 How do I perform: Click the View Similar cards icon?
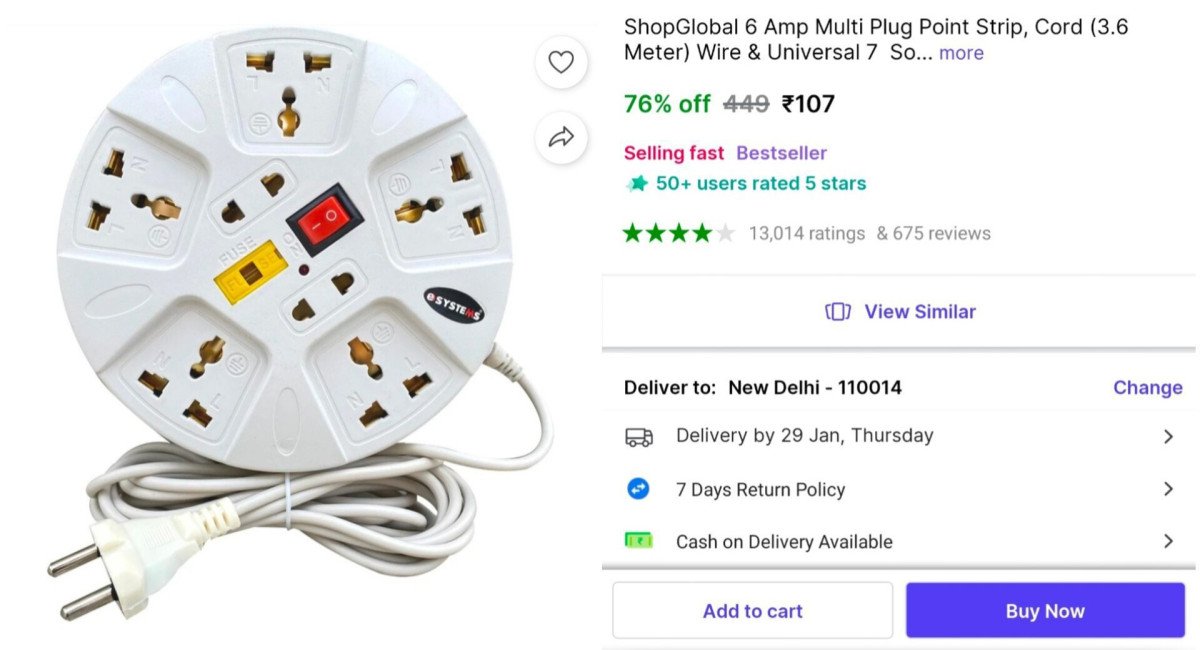tap(838, 312)
